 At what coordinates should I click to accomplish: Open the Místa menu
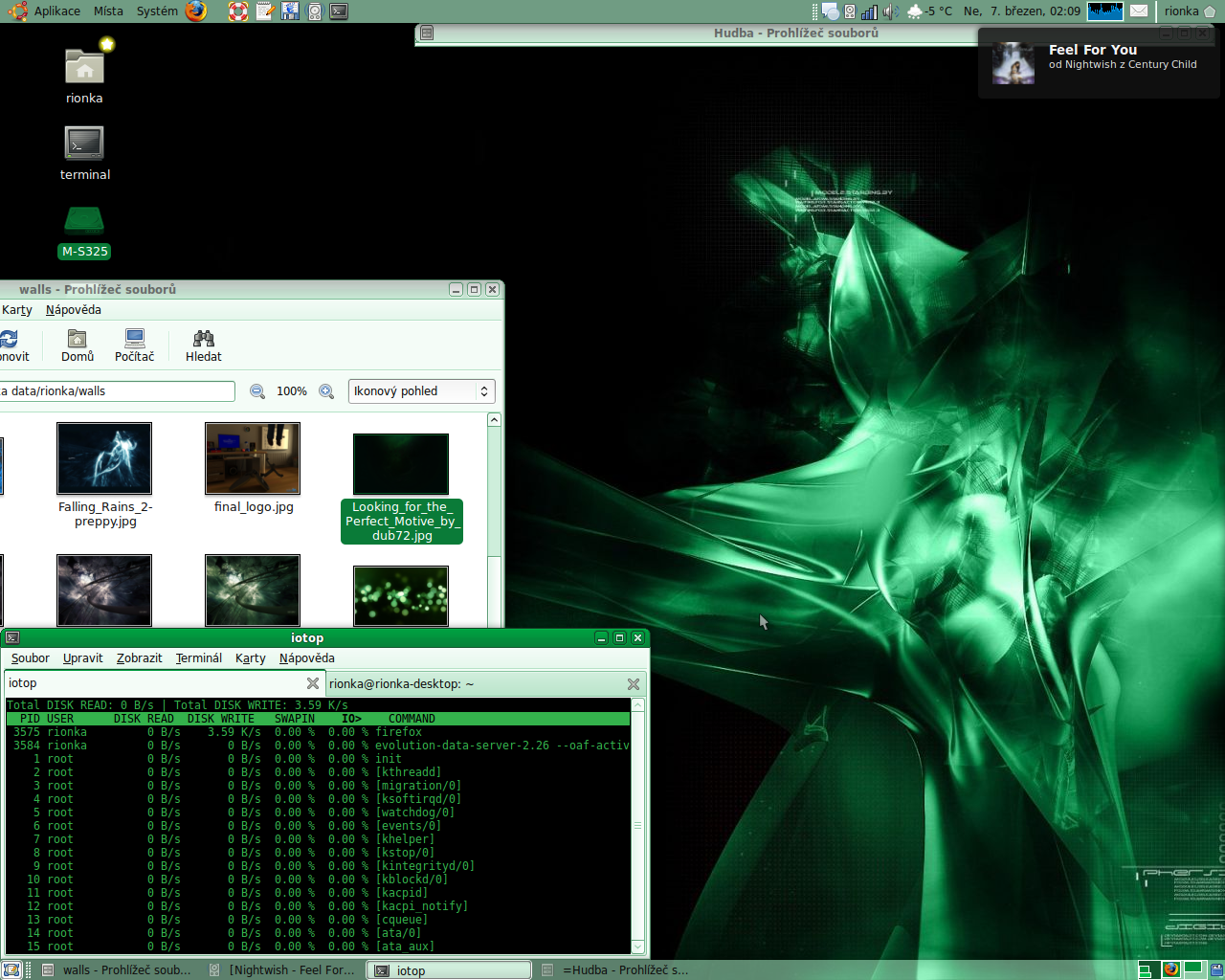pyautogui.click(x=108, y=11)
